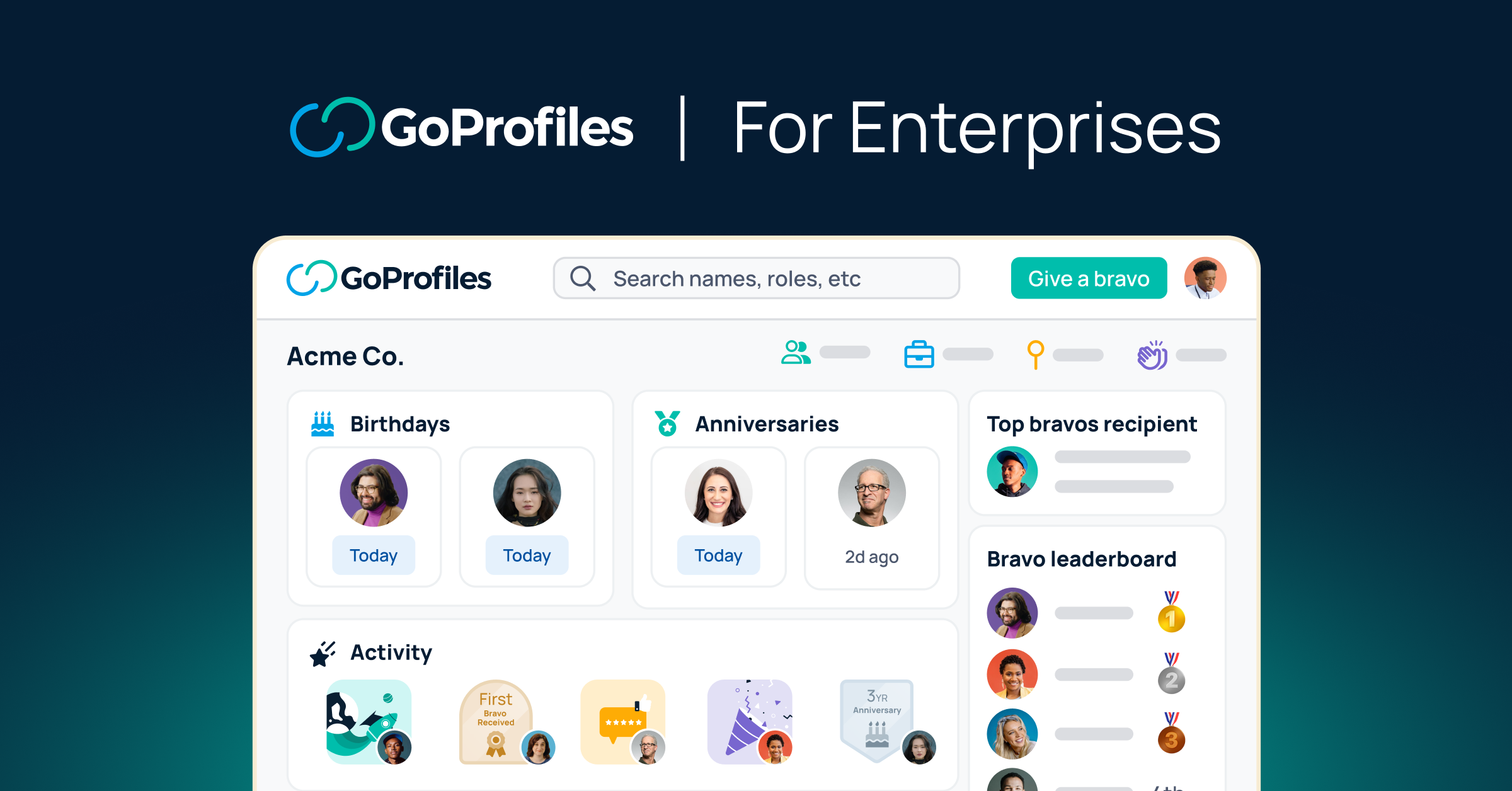Image resolution: width=1512 pixels, height=791 pixels.
Task: Click the 2d ago label on the anniversary card
Action: 871,557
